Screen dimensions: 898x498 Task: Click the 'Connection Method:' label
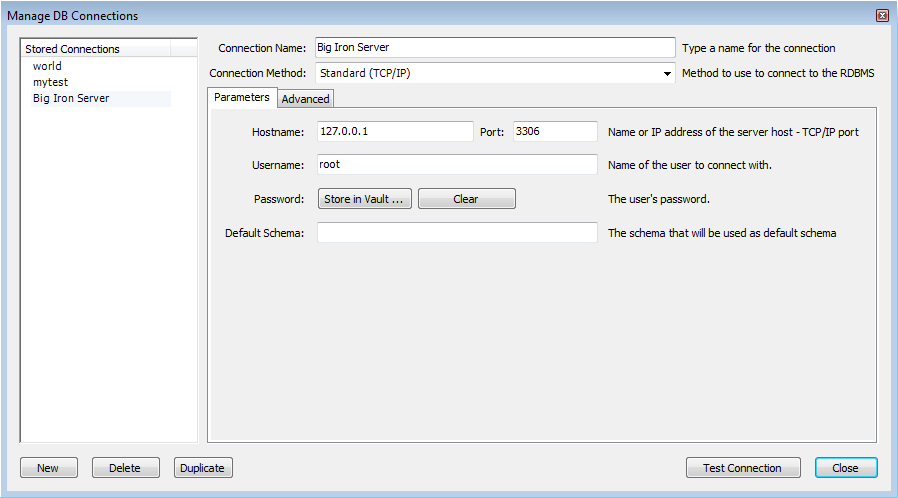pyautogui.click(x=257, y=73)
